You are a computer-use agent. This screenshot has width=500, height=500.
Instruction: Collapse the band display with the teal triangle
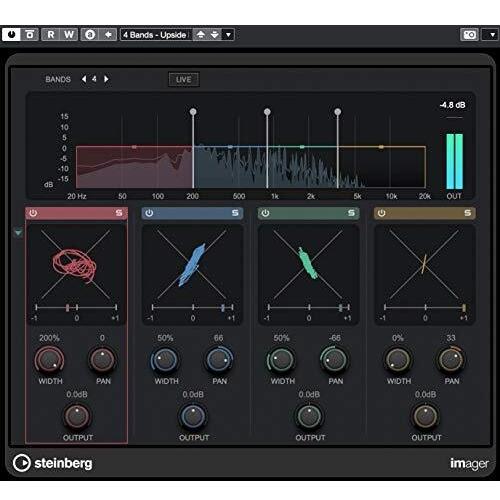point(18,232)
